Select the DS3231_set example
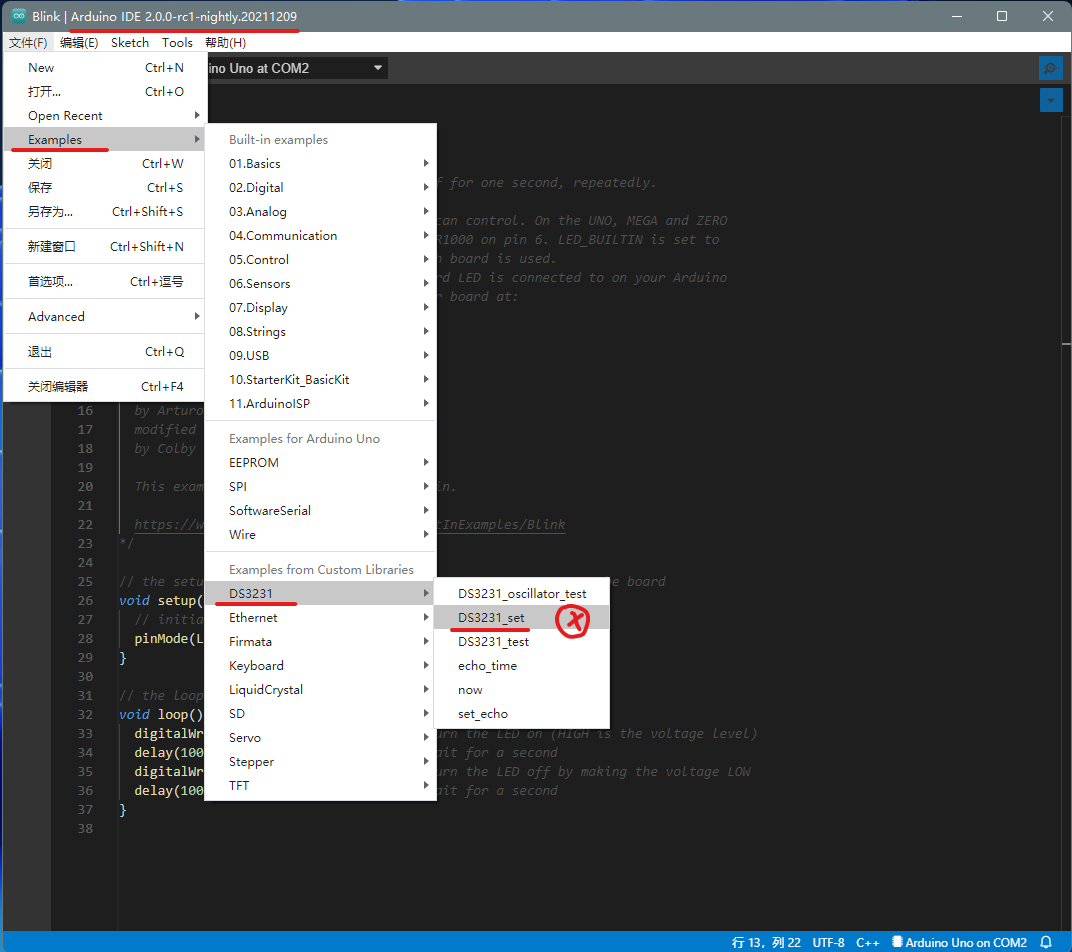Screen dimensions: 1072x952 (x=490, y=617)
